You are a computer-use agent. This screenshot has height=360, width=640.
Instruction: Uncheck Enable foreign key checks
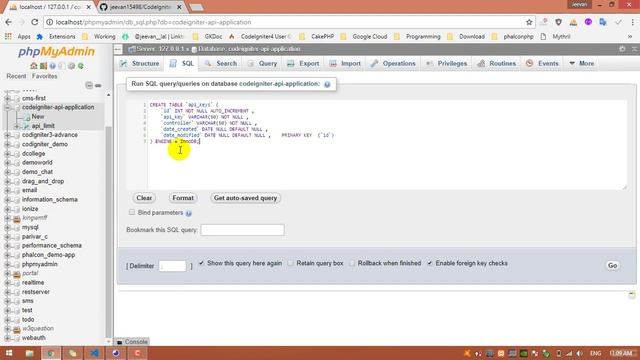(430, 263)
